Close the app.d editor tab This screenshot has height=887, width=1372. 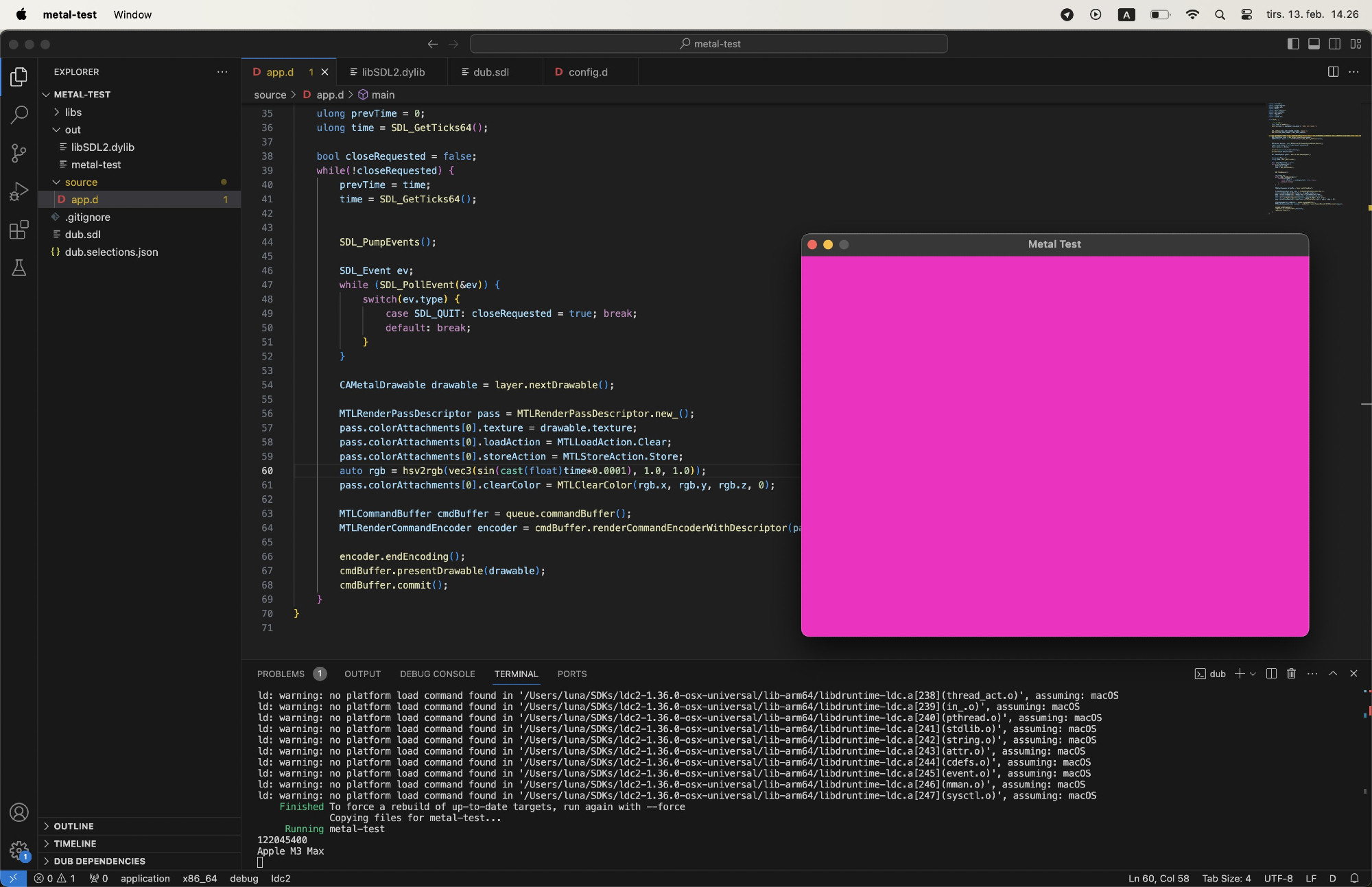324,72
